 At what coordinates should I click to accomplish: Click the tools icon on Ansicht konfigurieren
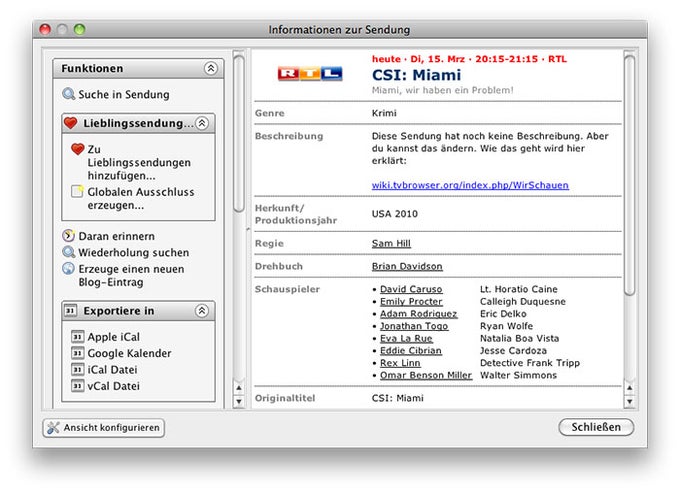pos(53,428)
